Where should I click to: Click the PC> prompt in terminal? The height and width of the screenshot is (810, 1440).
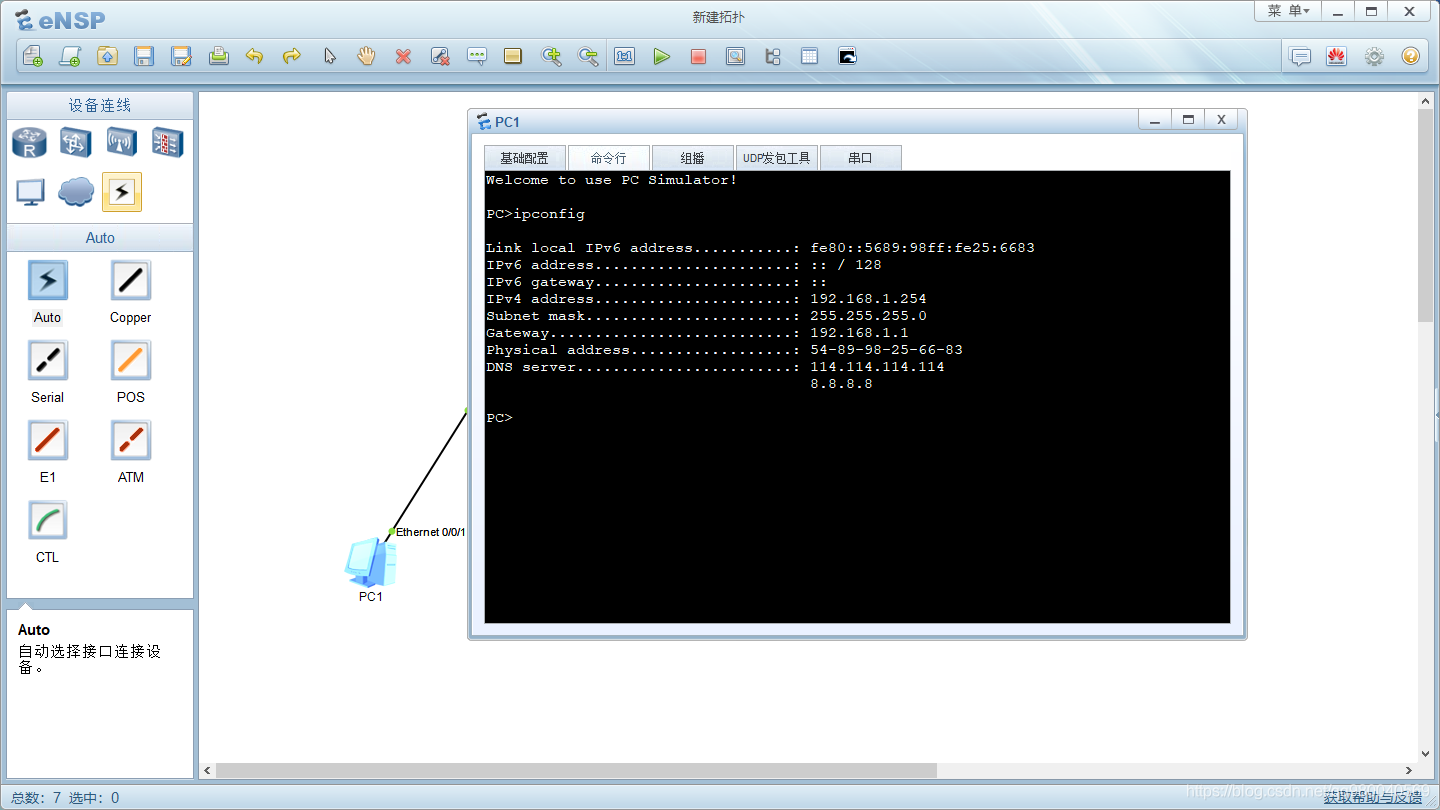coord(499,418)
